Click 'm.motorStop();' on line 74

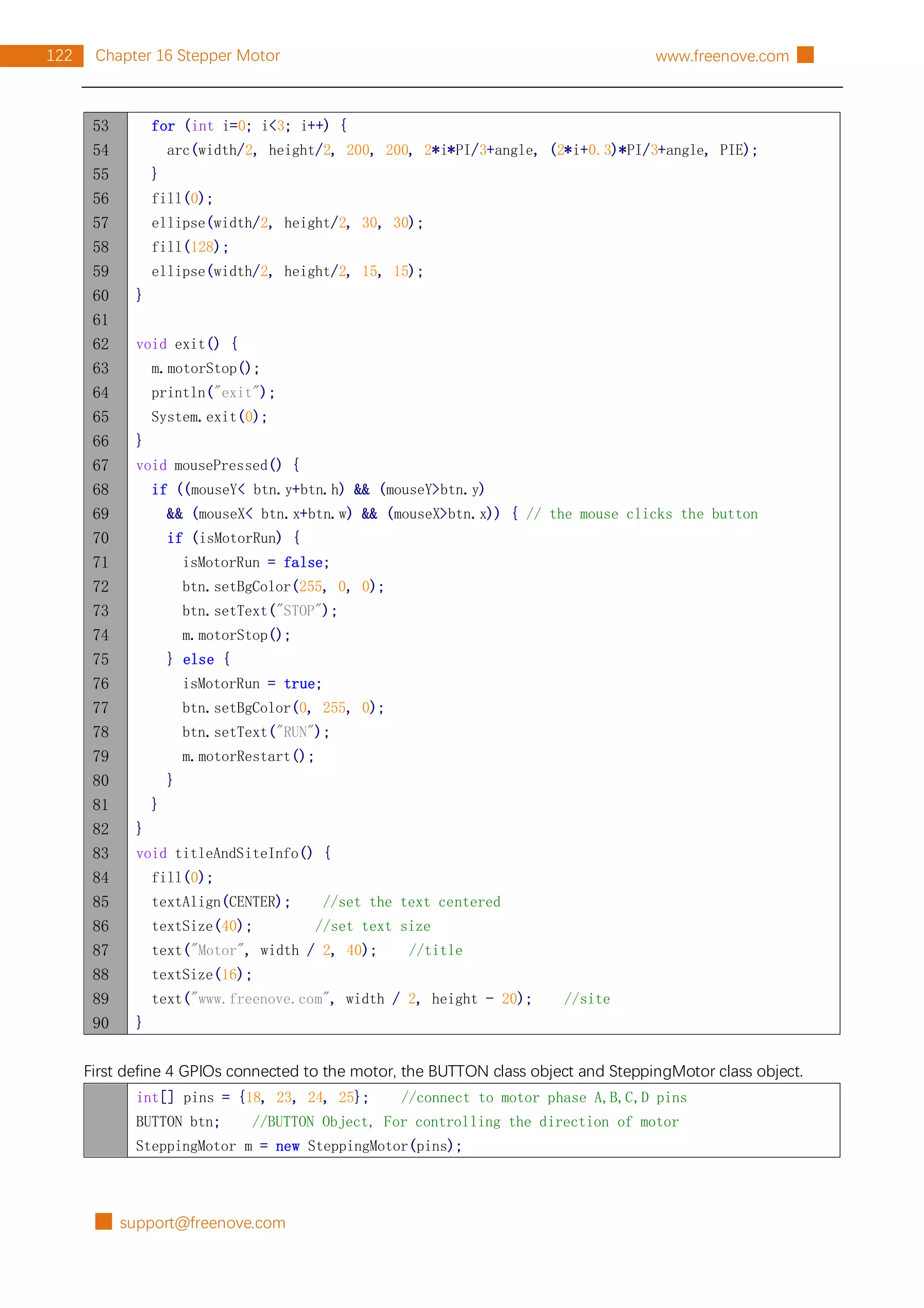pos(237,635)
